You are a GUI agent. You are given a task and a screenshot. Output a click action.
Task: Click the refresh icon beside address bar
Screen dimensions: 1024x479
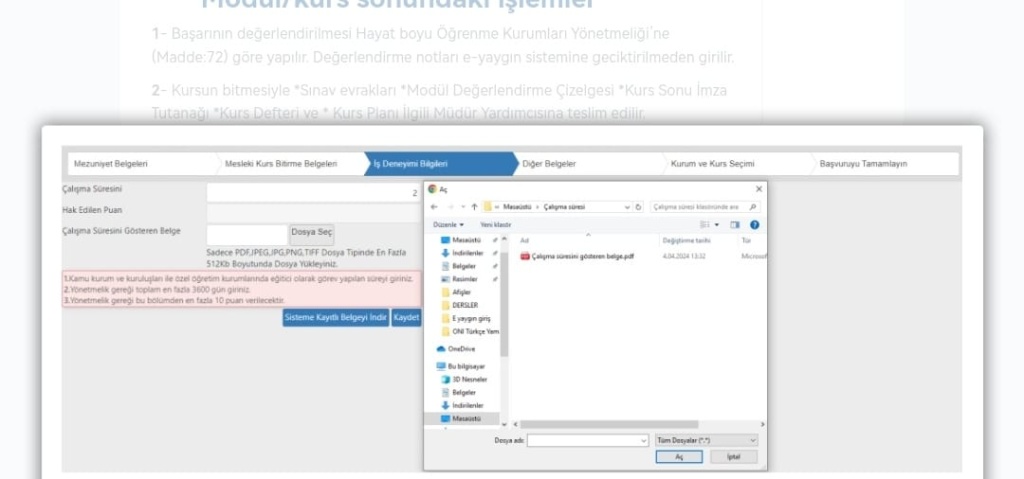639,207
